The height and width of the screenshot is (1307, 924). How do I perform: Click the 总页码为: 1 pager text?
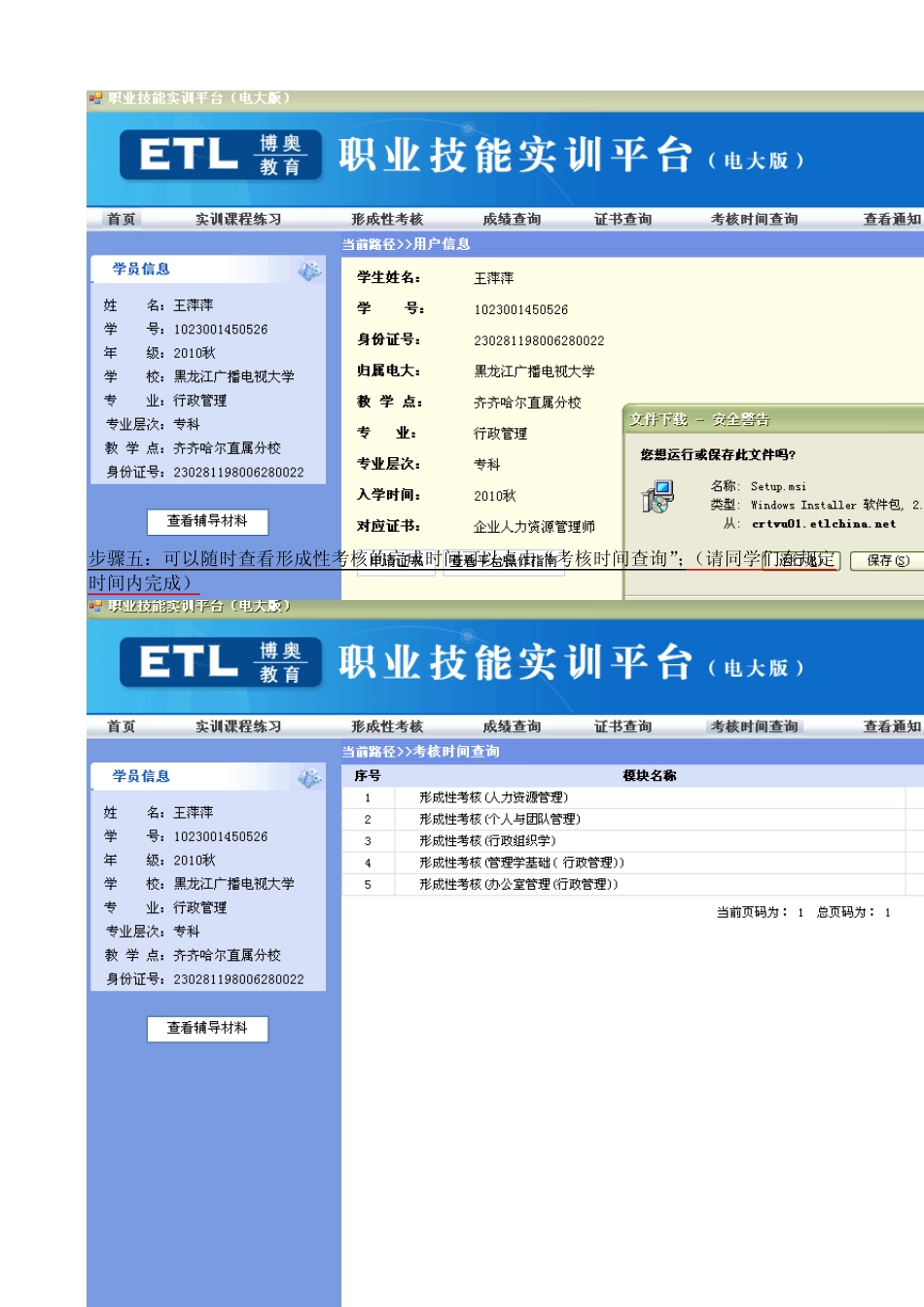(x=853, y=912)
